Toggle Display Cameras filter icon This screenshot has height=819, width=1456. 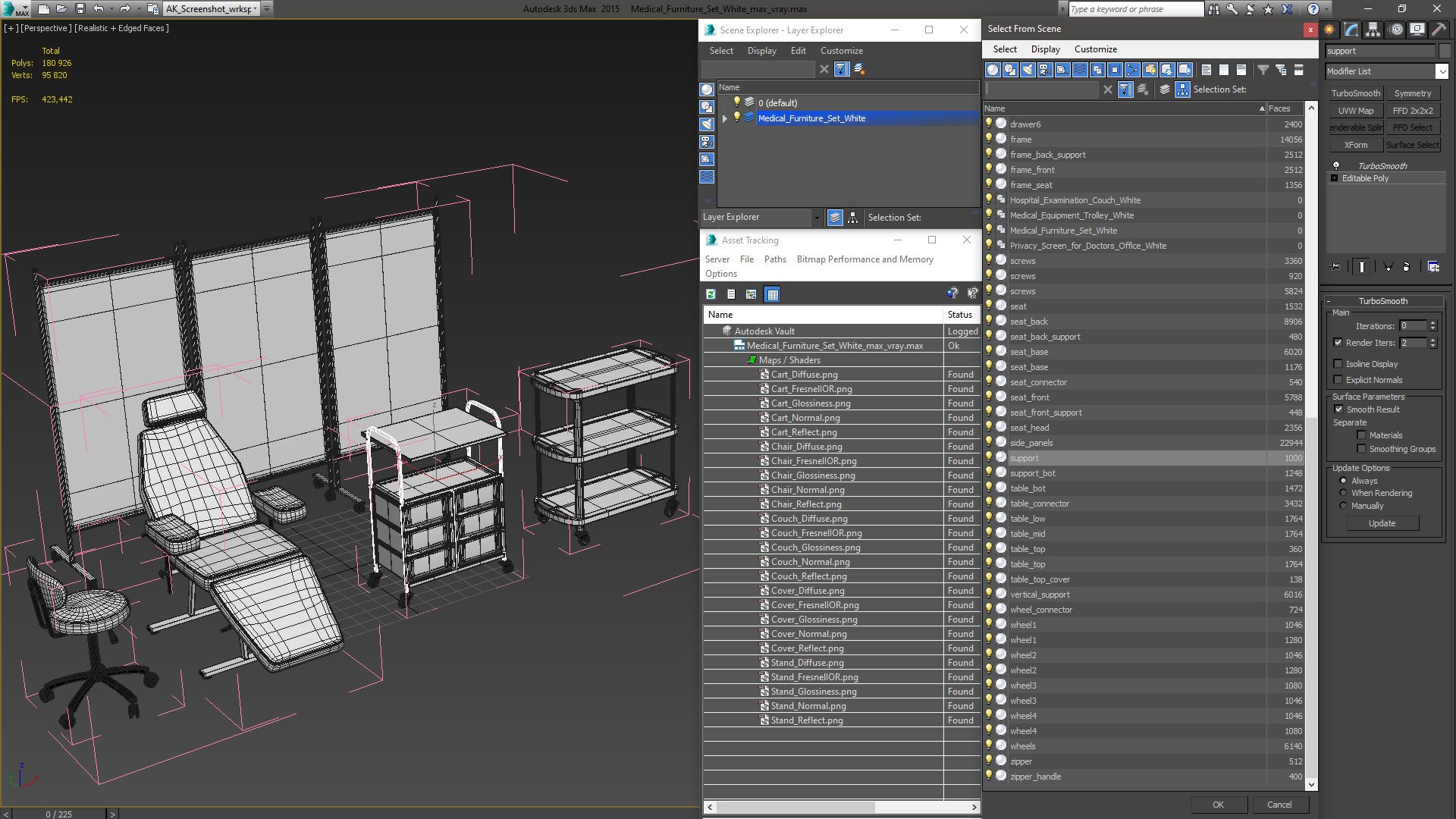point(1045,70)
